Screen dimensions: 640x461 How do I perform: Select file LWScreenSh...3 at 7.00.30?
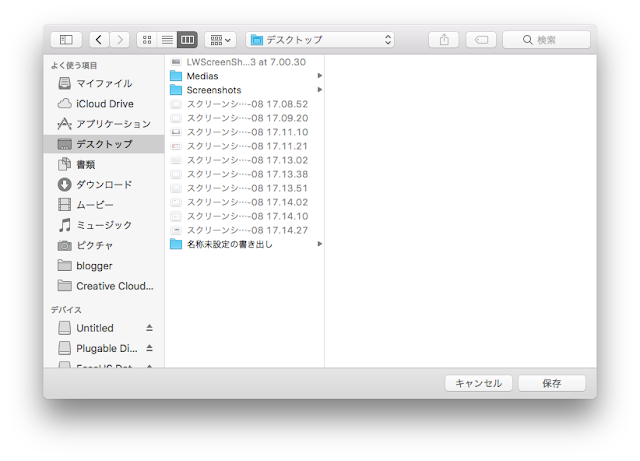click(245, 62)
